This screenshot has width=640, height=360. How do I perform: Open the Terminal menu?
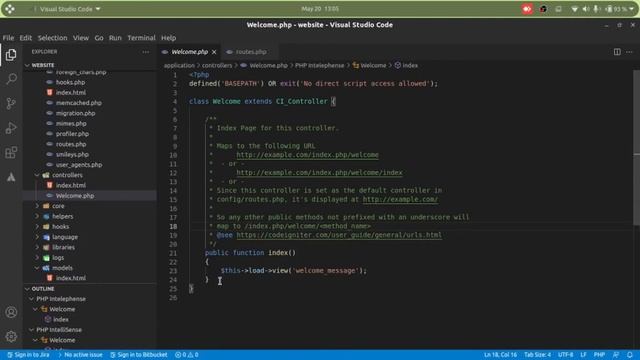pyautogui.click(x=141, y=38)
